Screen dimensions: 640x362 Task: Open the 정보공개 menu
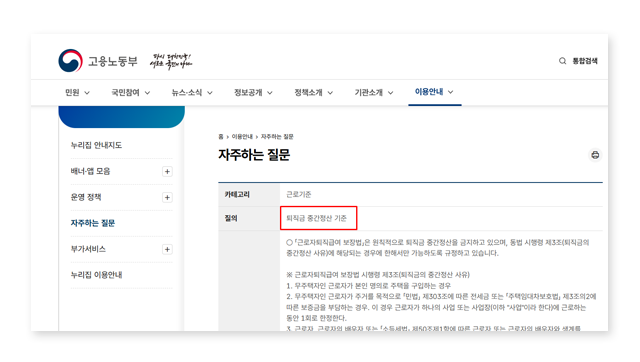(248, 93)
